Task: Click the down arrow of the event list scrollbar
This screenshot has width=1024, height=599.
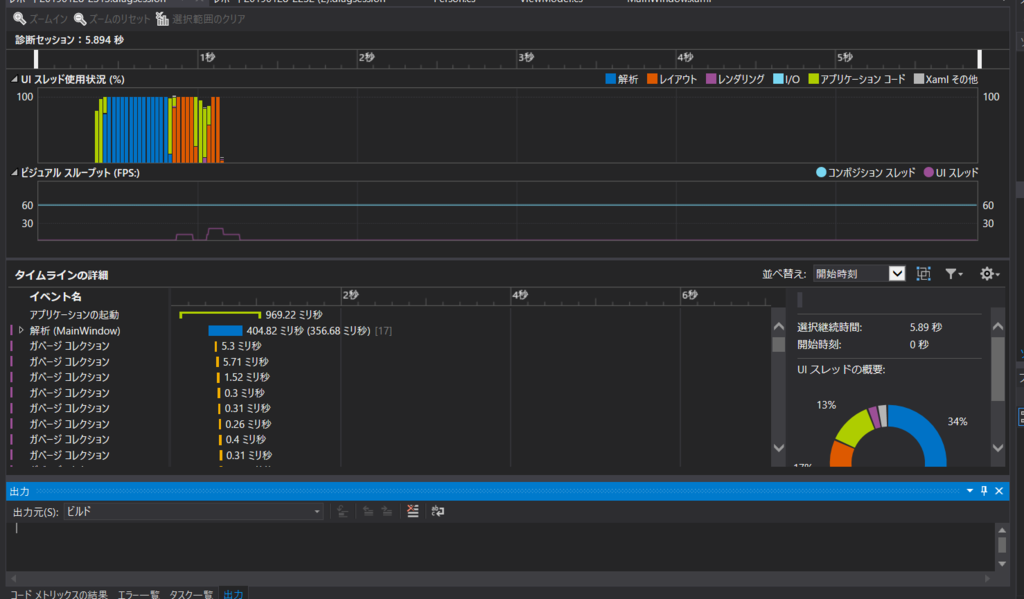Action: [x=778, y=447]
